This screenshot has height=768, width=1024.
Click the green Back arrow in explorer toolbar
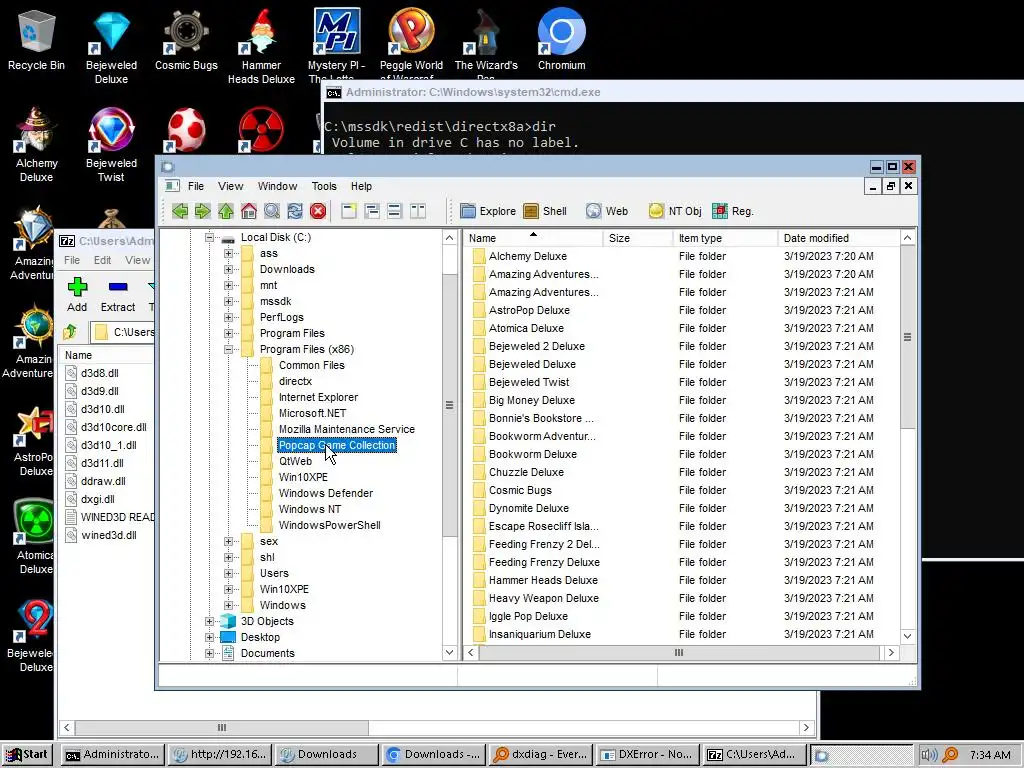[180, 211]
